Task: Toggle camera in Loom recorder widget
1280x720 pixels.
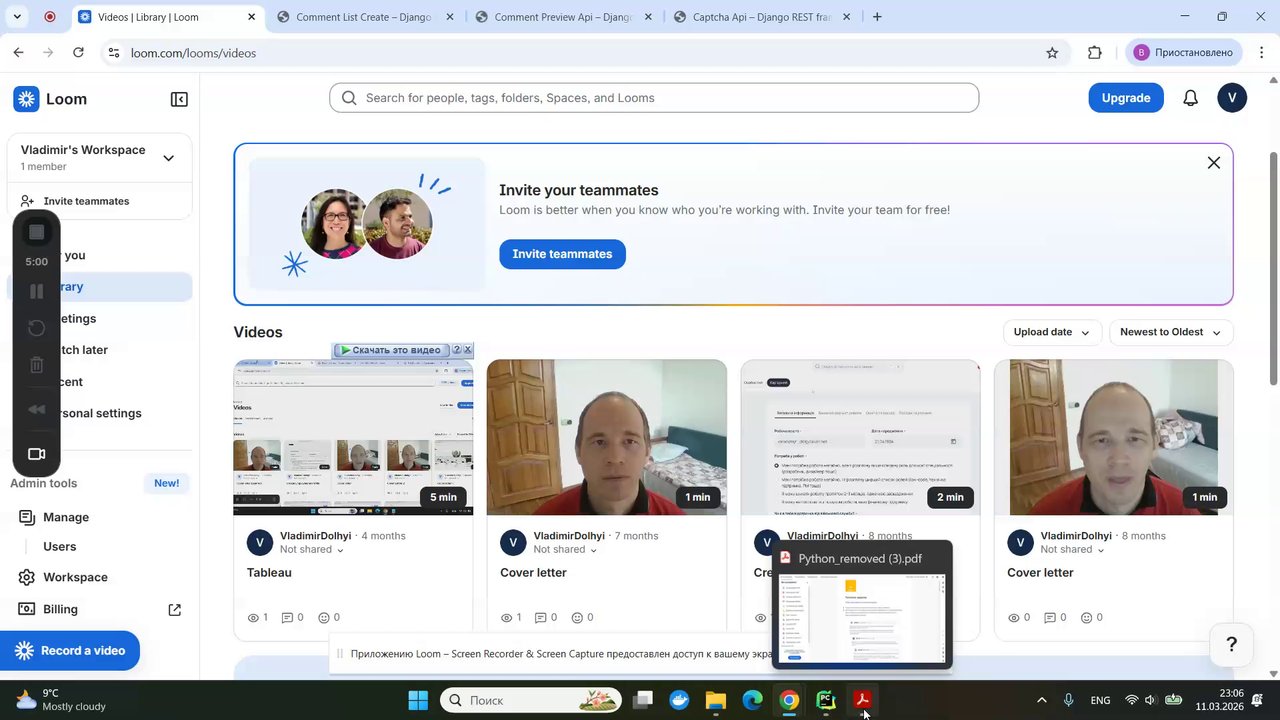Action: (x=36, y=454)
